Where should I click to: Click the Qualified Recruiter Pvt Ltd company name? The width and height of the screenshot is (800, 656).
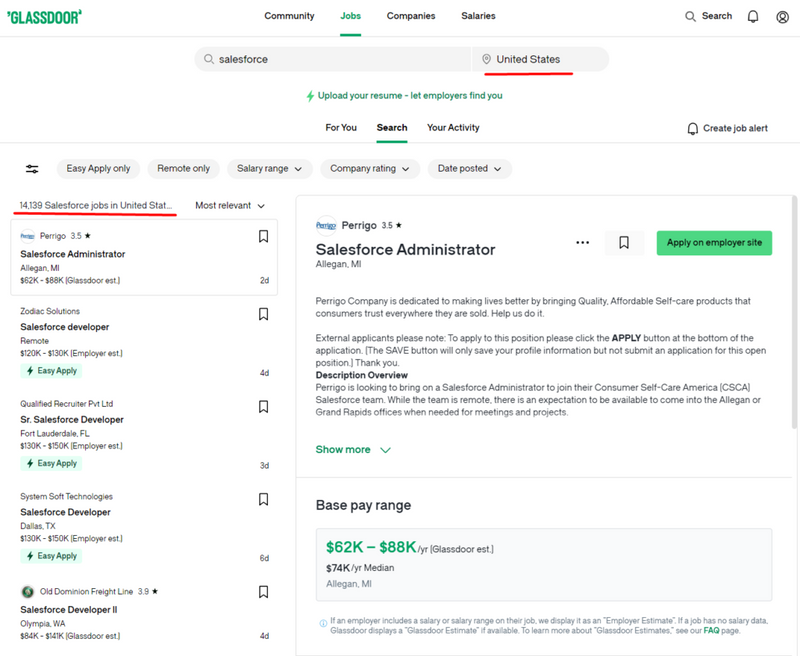66,404
